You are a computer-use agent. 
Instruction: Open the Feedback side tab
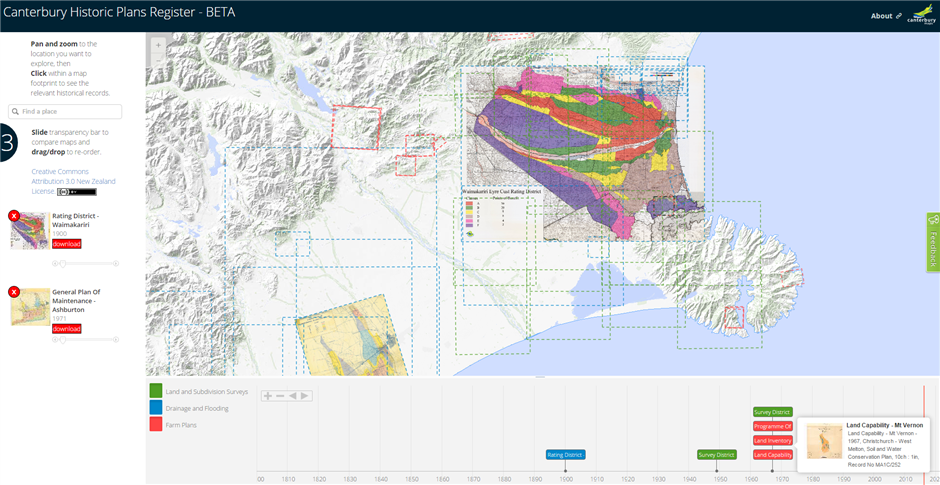click(x=933, y=242)
